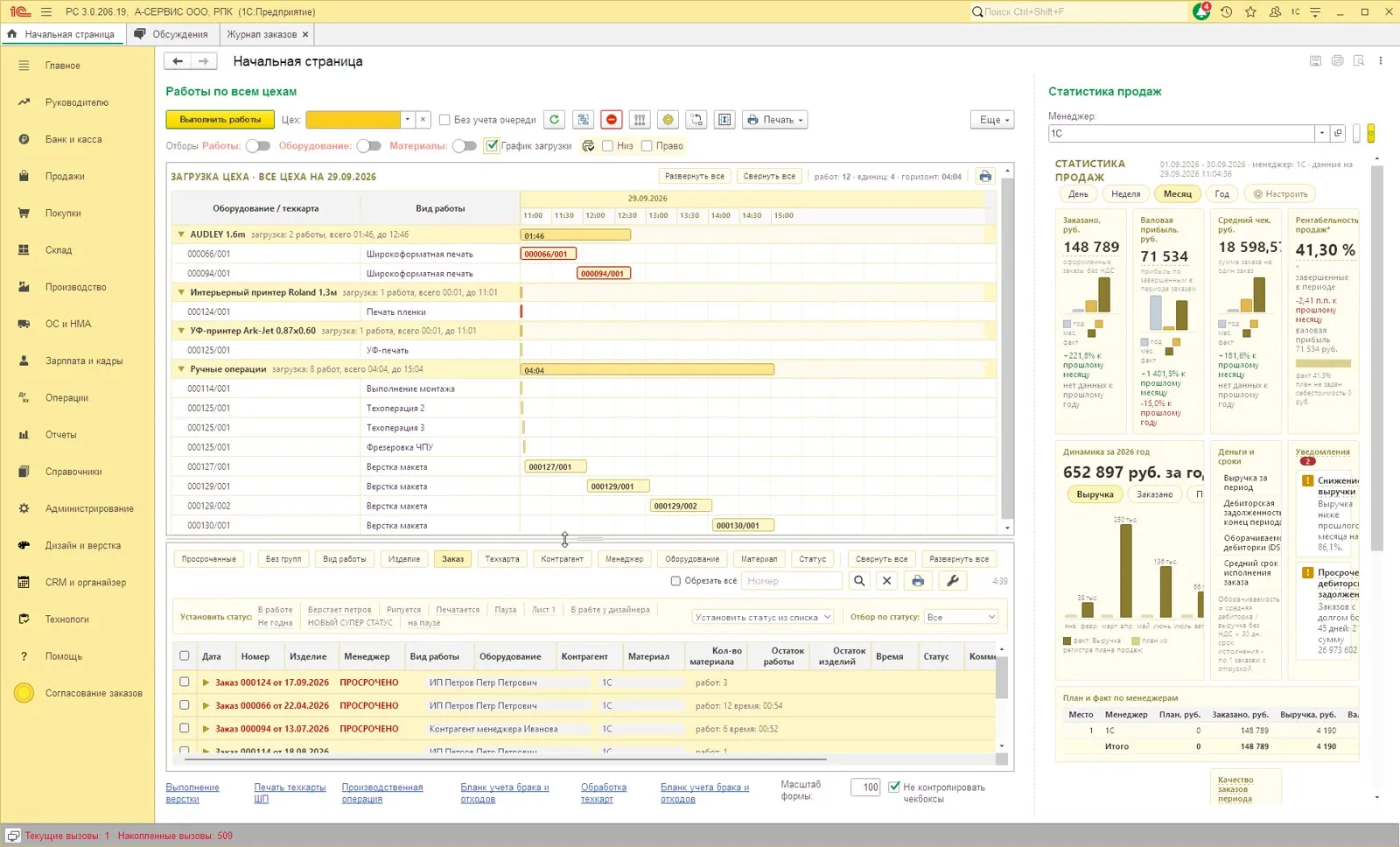Enable the Без учета очереди checkbox
This screenshot has width=1400, height=847.
(444, 120)
